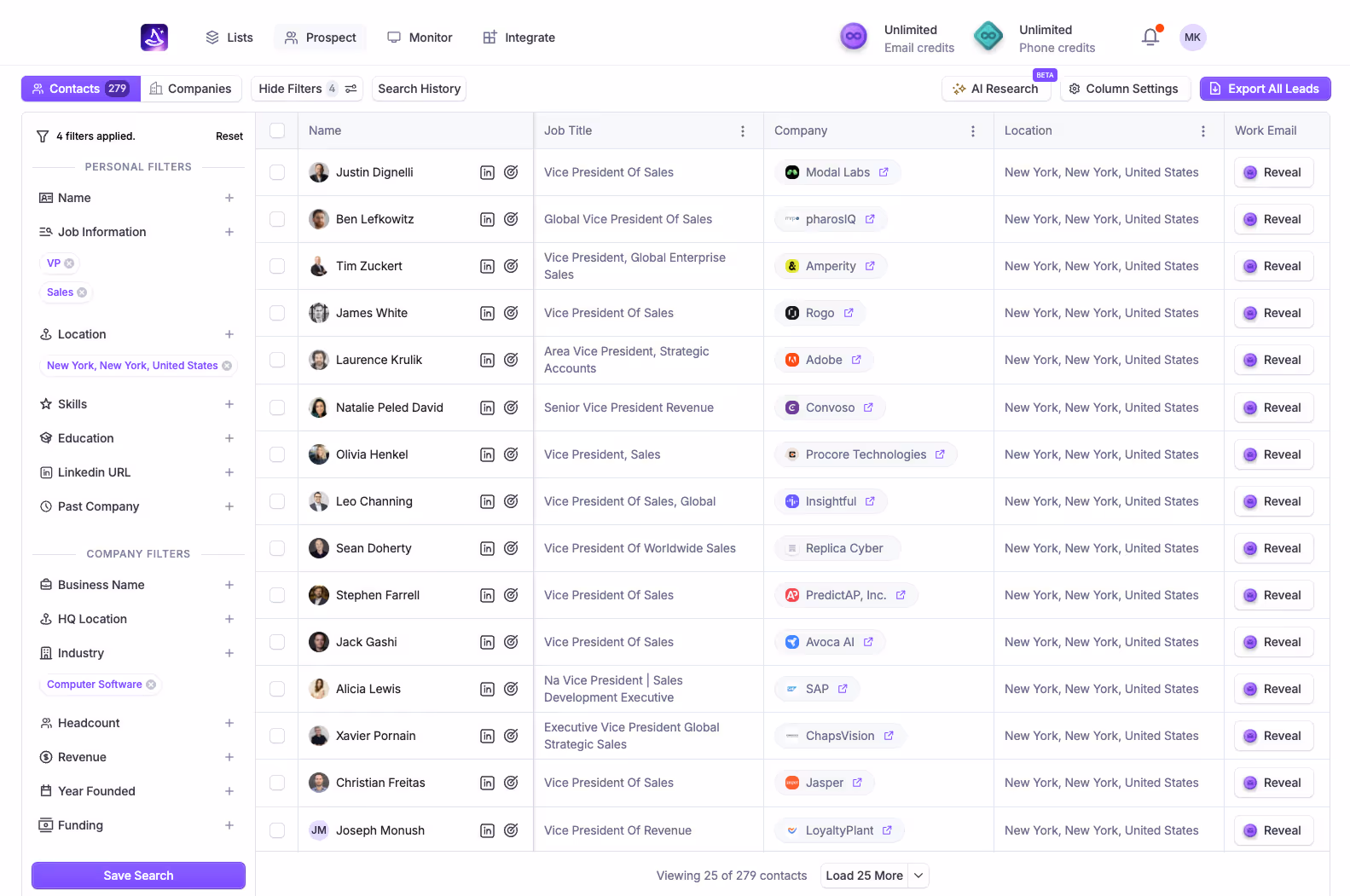Remove New York location filter chip

click(x=227, y=366)
